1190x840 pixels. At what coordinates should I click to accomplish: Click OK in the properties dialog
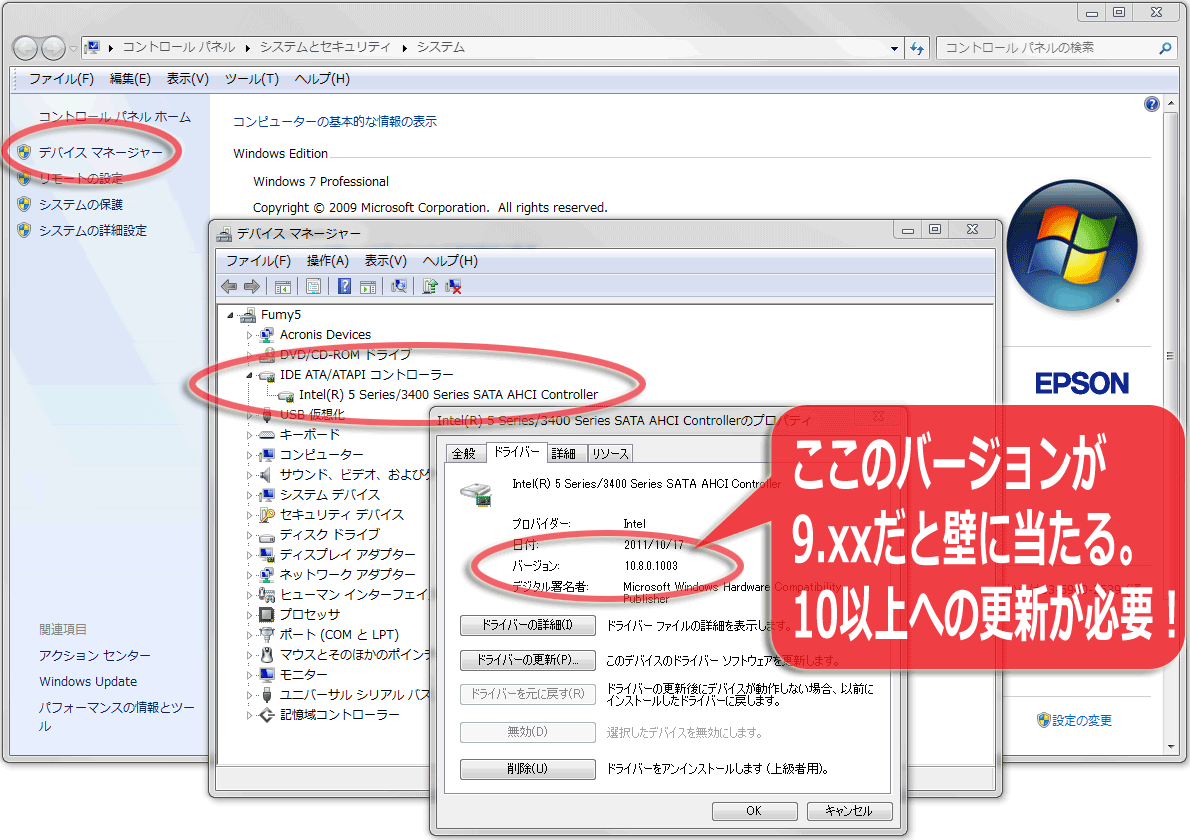pos(754,811)
